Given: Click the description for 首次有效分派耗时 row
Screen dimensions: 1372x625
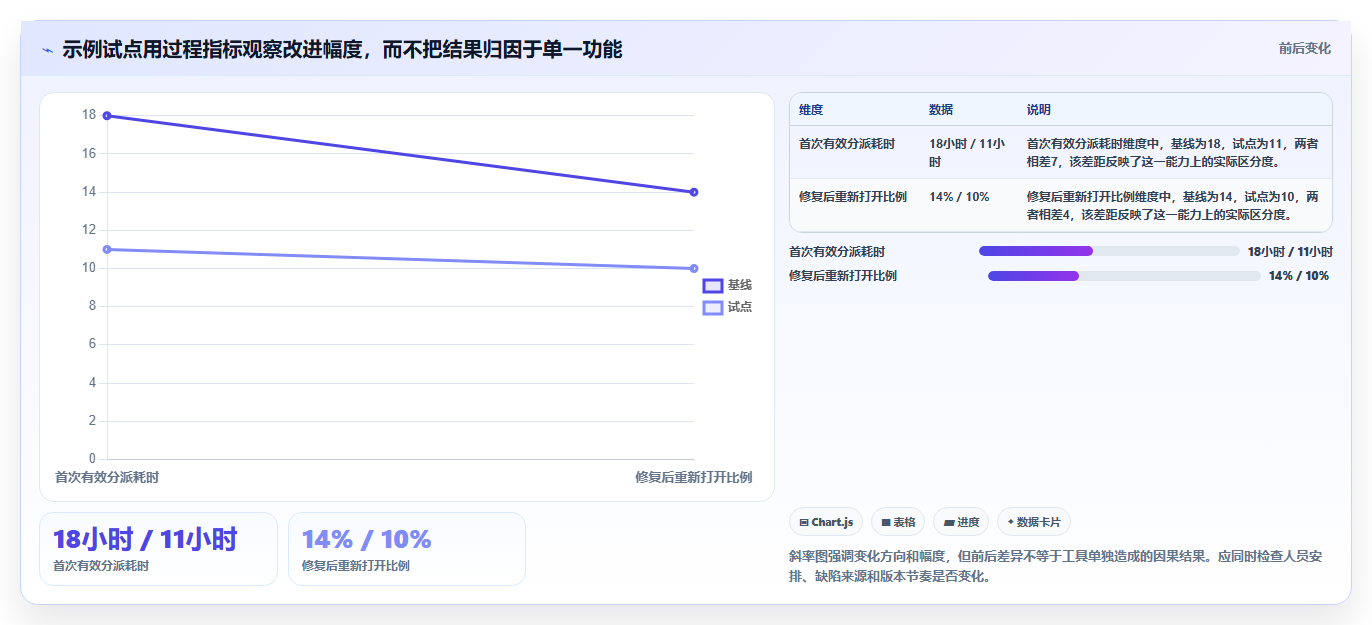Looking at the screenshot, I should click(x=1172, y=152).
